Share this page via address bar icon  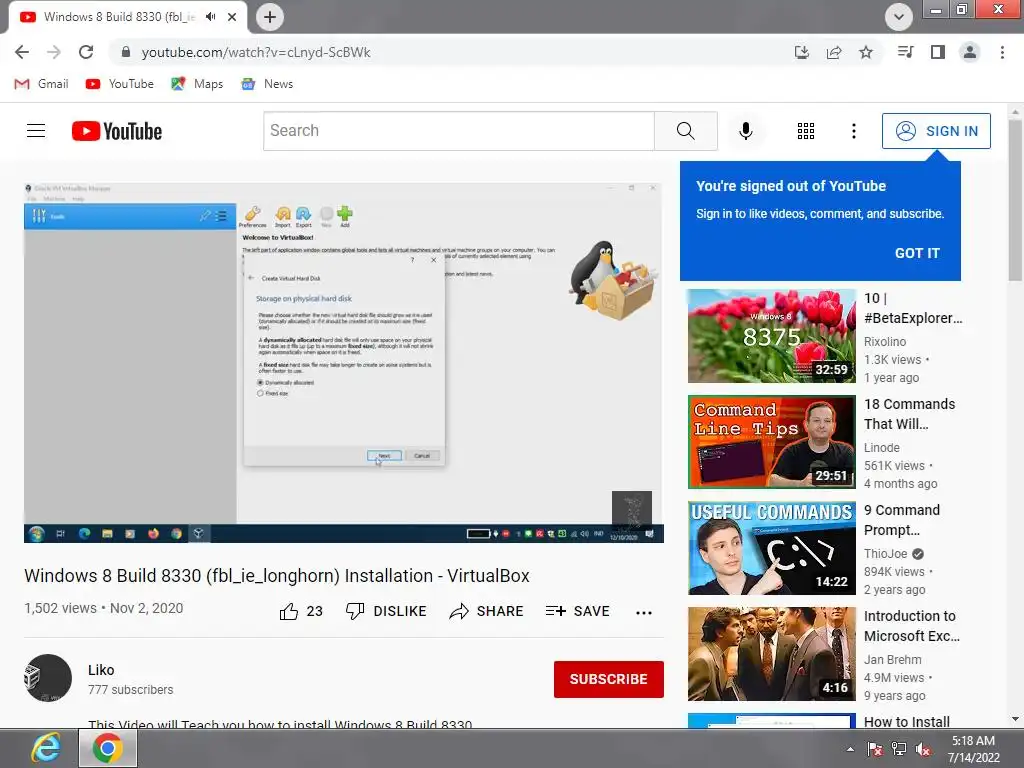click(834, 52)
